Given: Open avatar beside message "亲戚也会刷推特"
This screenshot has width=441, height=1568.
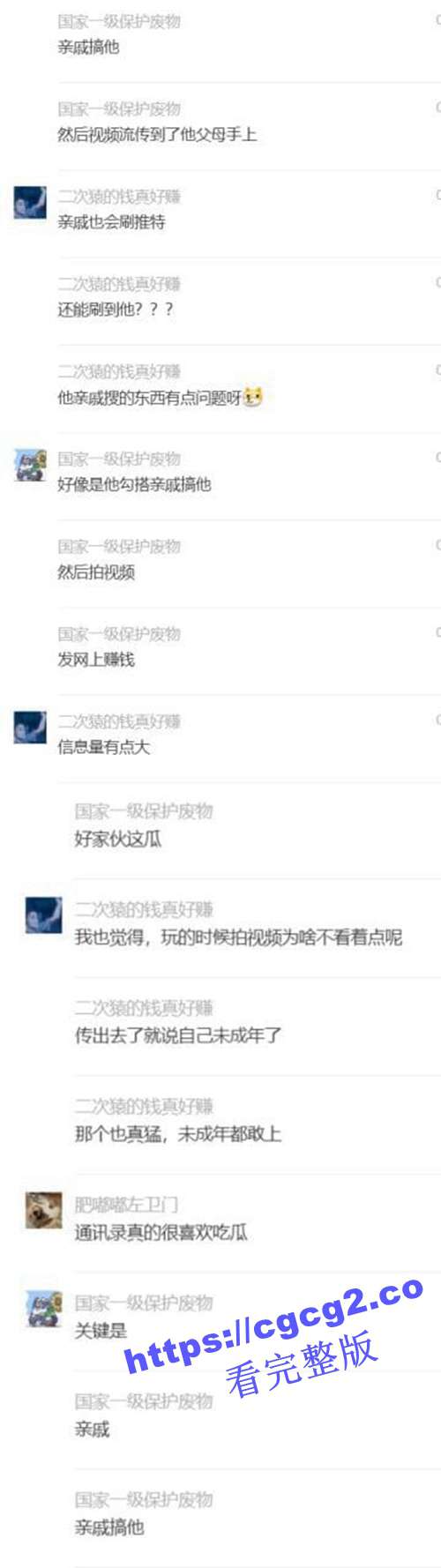Looking at the screenshot, I should [x=30, y=204].
